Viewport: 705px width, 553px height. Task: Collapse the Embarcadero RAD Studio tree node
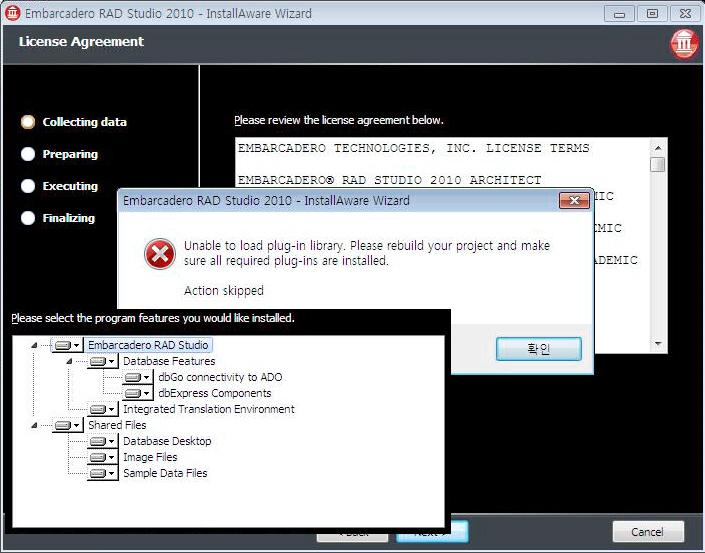click(x=35, y=345)
